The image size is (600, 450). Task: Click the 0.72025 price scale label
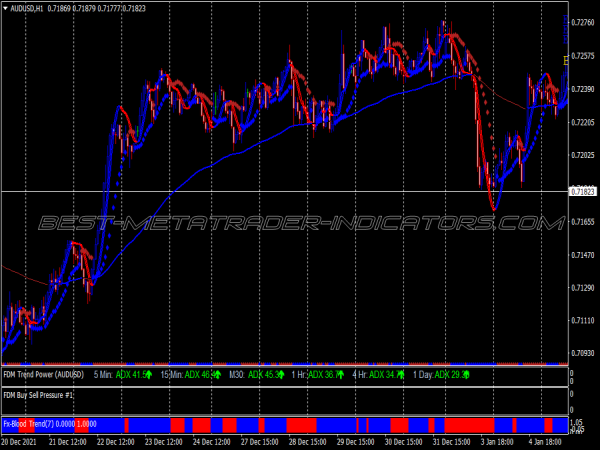583,155
